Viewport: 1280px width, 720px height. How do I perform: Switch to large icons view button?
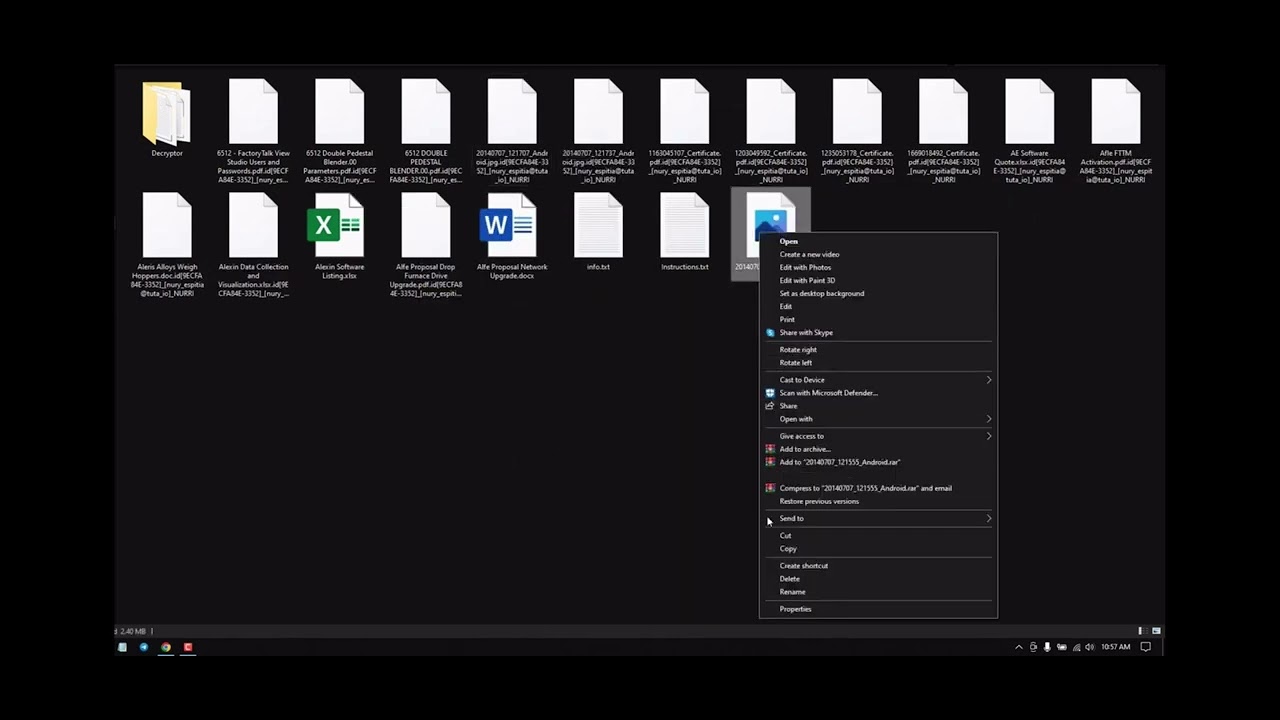pyautogui.click(x=1157, y=631)
